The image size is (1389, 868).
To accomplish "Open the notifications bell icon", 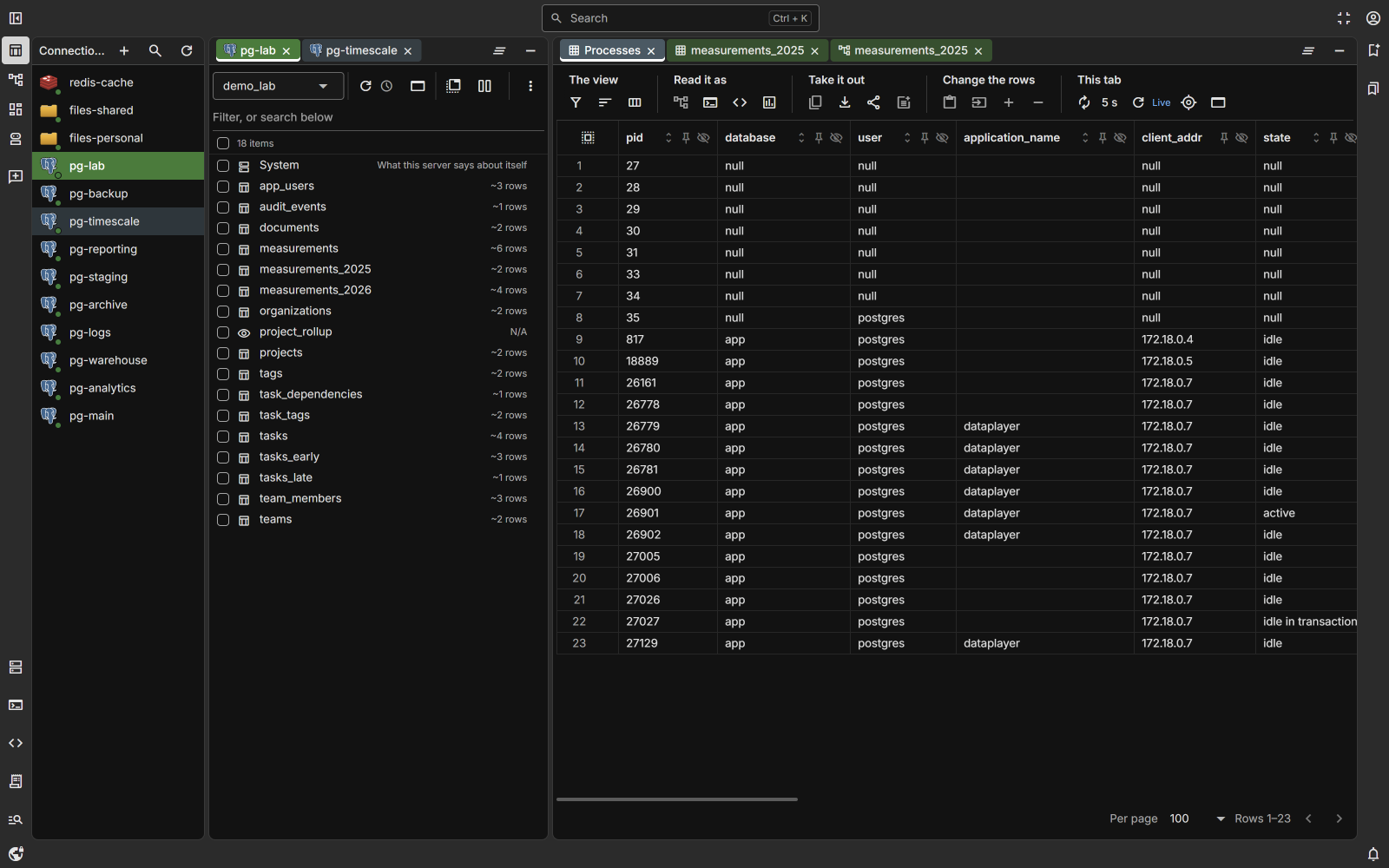I will tap(1373, 854).
